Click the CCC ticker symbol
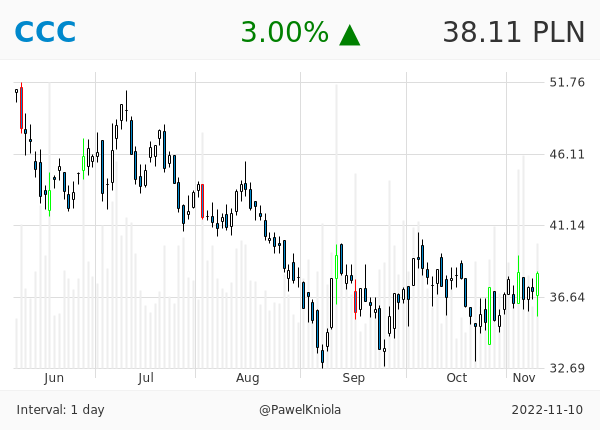 coord(45,32)
